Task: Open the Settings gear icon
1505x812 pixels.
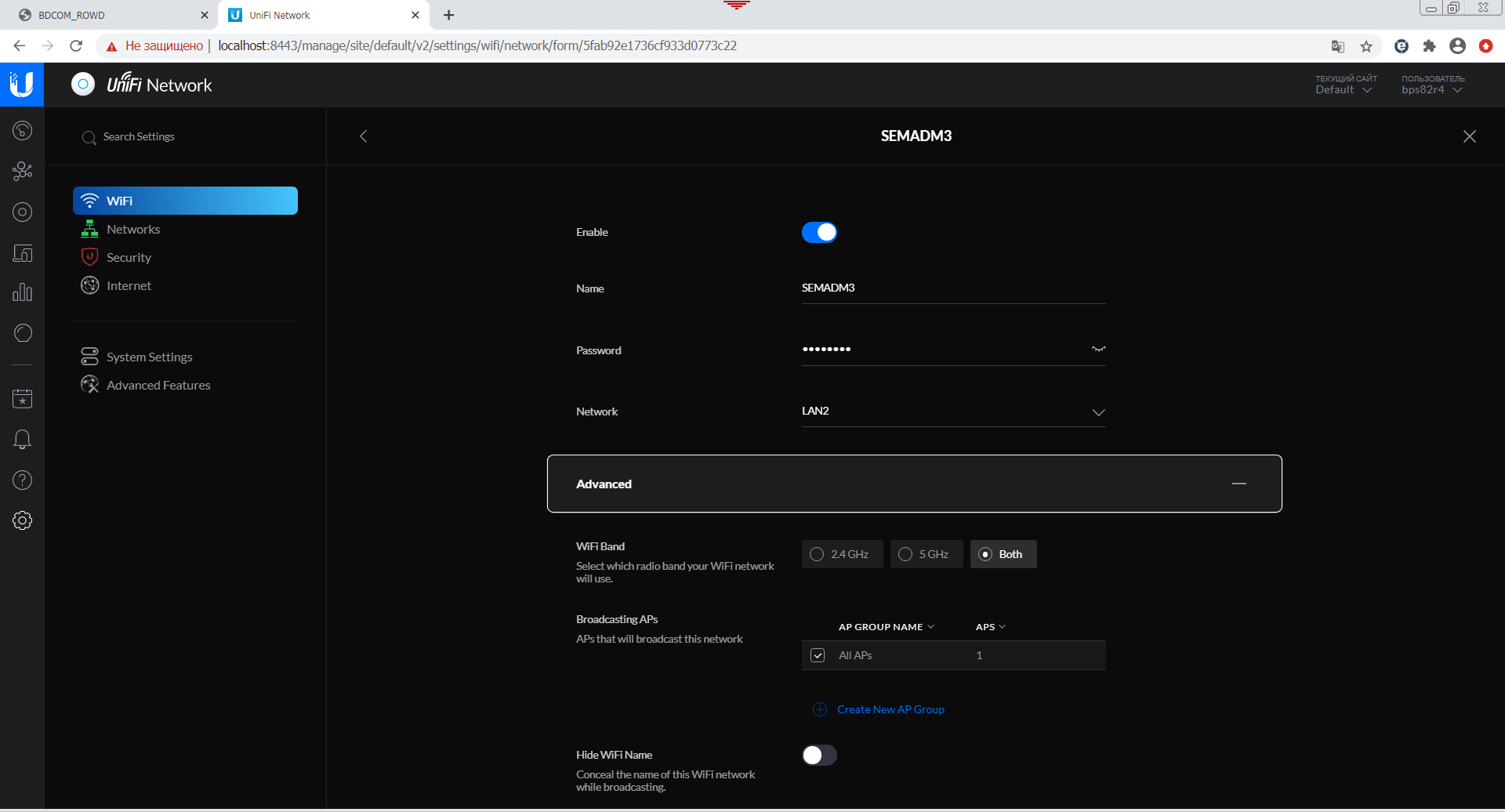Action: [22, 520]
